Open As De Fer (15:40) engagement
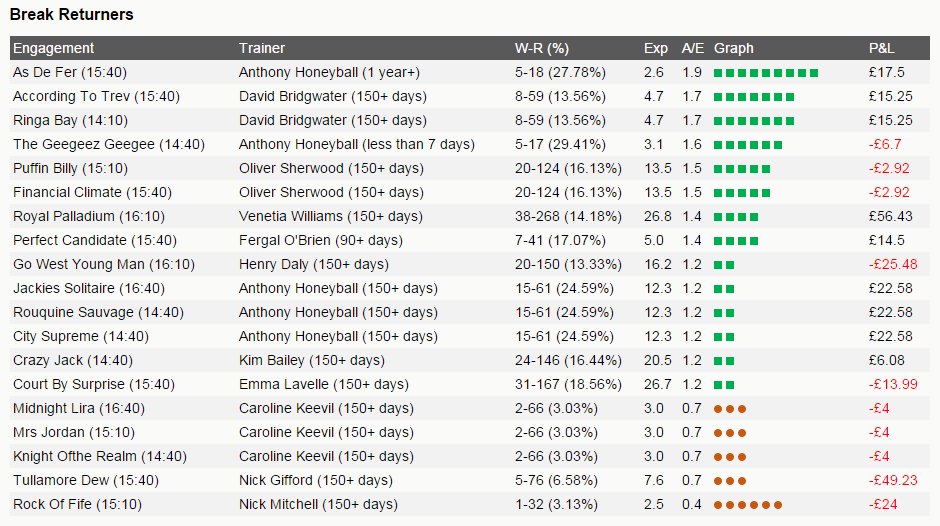Viewport: 940px width, 526px height. pos(70,72)
